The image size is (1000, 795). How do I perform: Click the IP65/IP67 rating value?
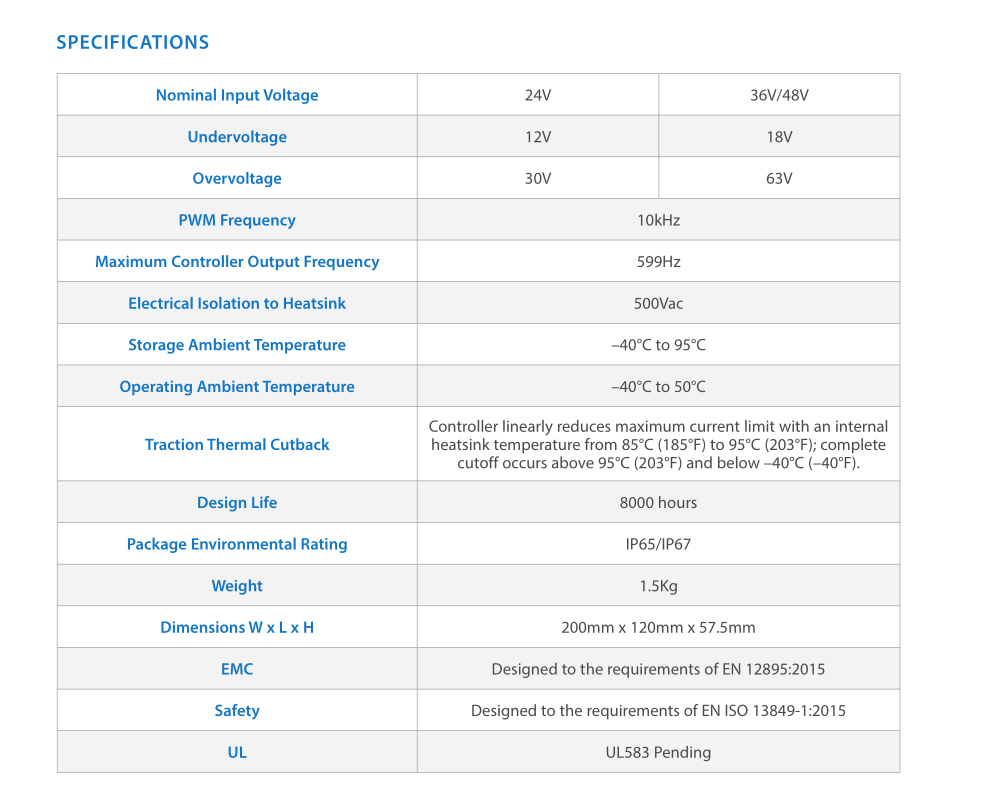click(658, 544)
